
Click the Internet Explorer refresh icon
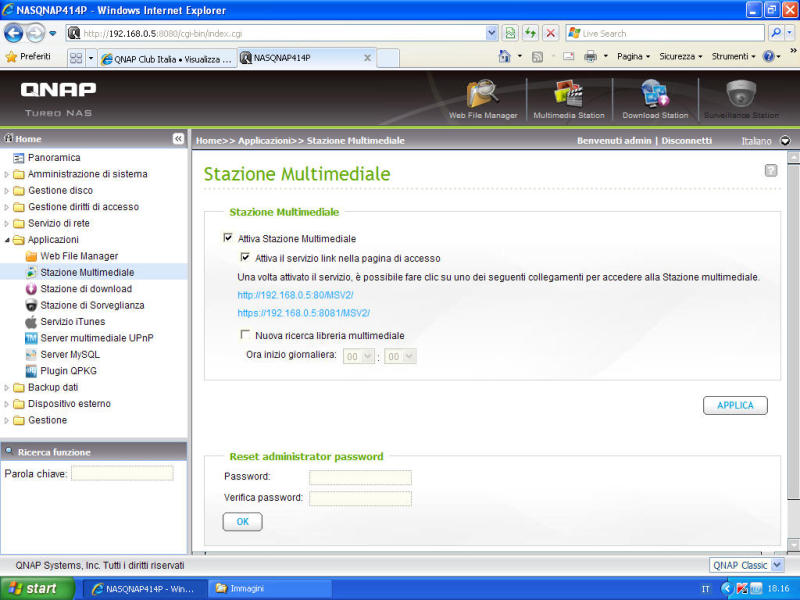(531, 33)
